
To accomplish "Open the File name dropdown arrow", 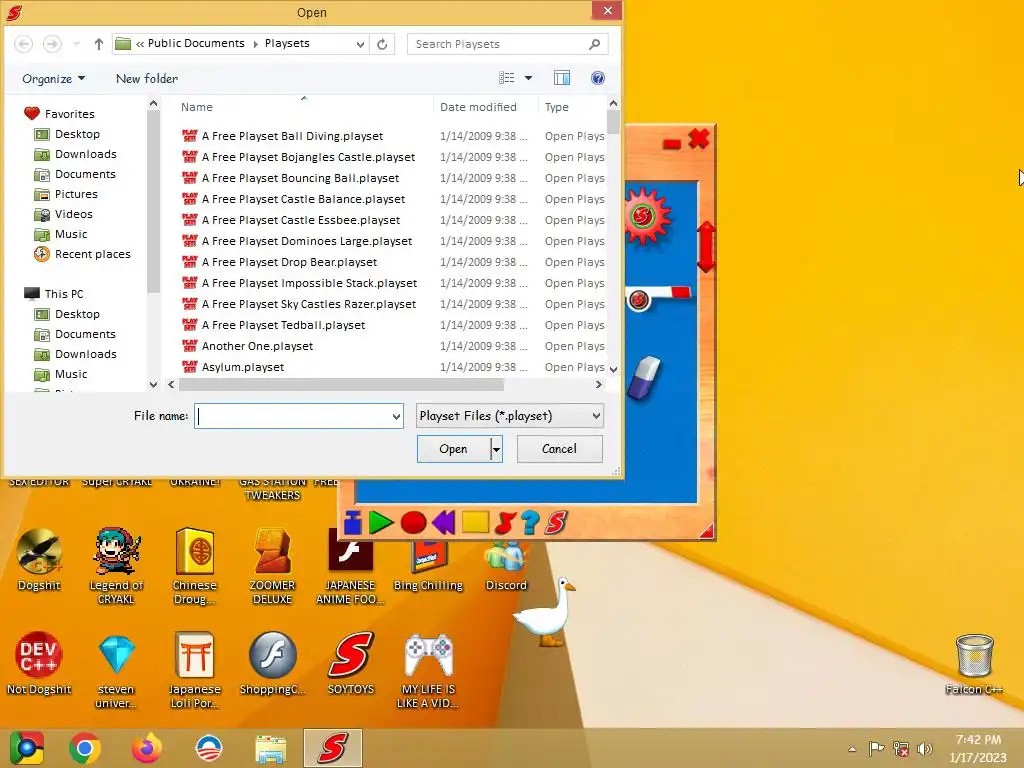I will click(396, 416).
